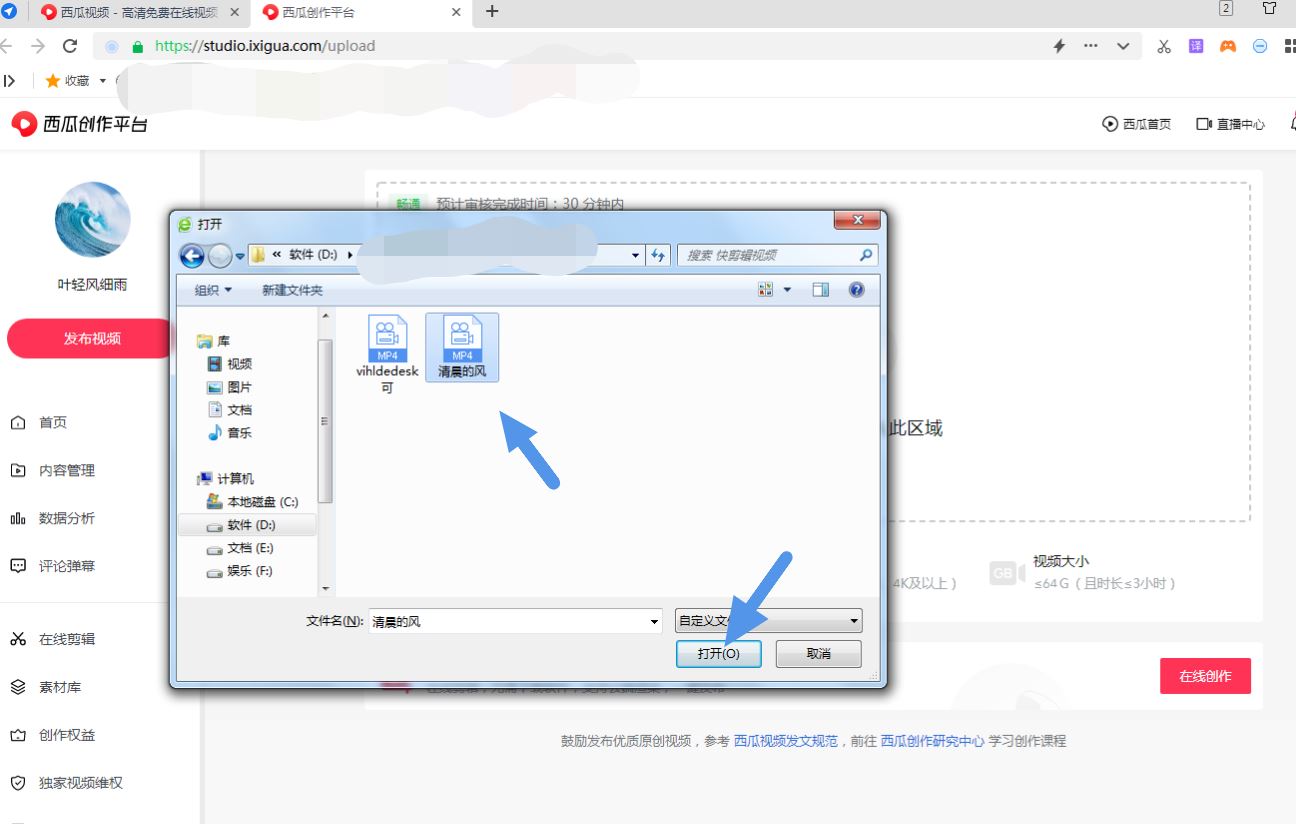Select the 清晨的风 MP4 file
The image size is (1296, 824).
coord(462,347)
